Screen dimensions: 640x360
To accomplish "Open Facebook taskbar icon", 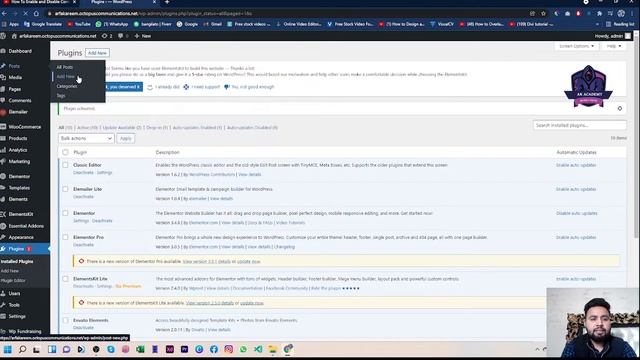I will [x=213, y=349].
